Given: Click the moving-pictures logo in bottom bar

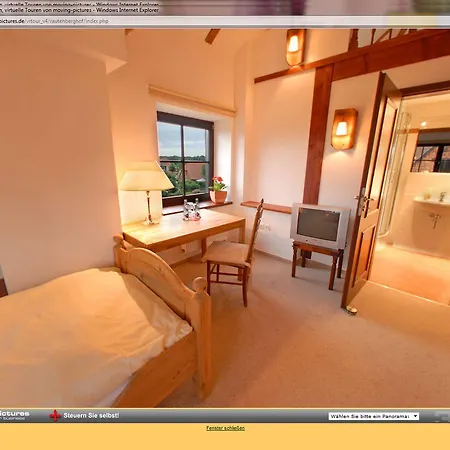Looking at the screenshot, I should 14,415.
